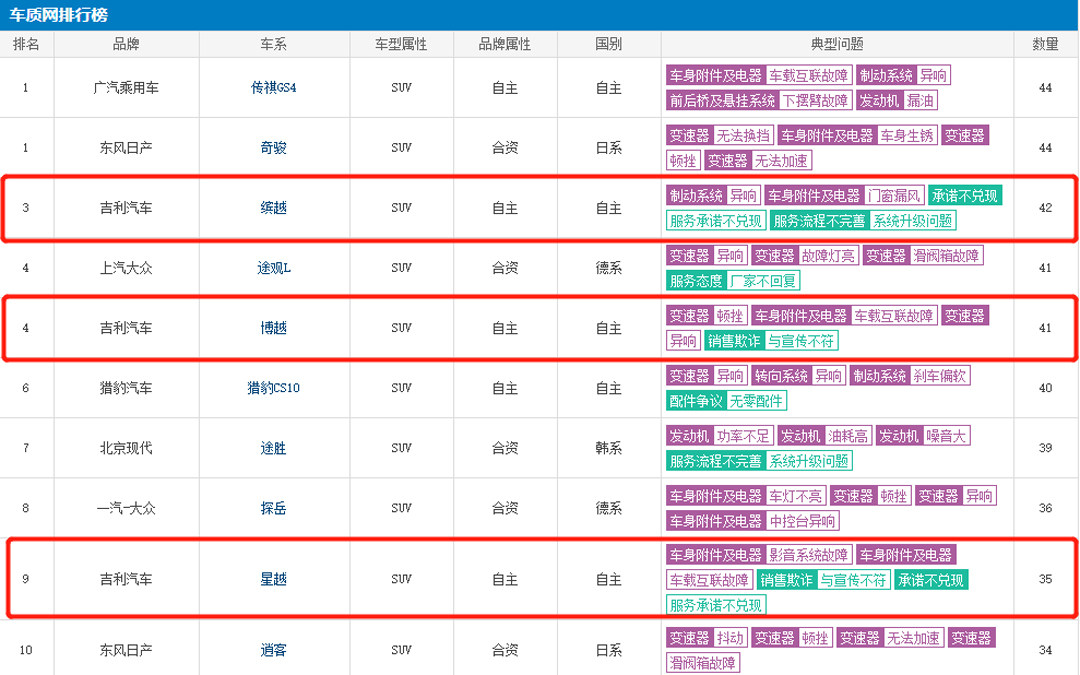Click the 门窗漏风 problem tag
Image resolution: width=1080 pixels, height=675 pixels.
click(894, 196)
